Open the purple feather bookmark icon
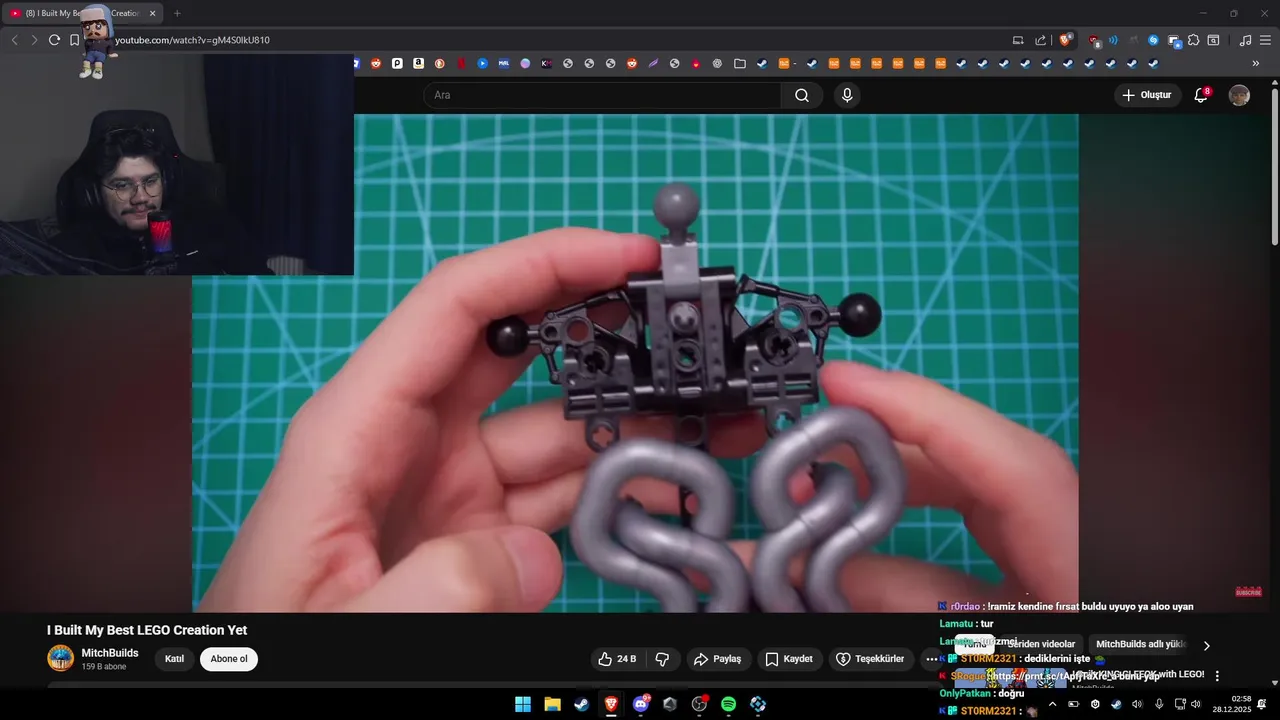1280x720 pixels. pos(653,63)
